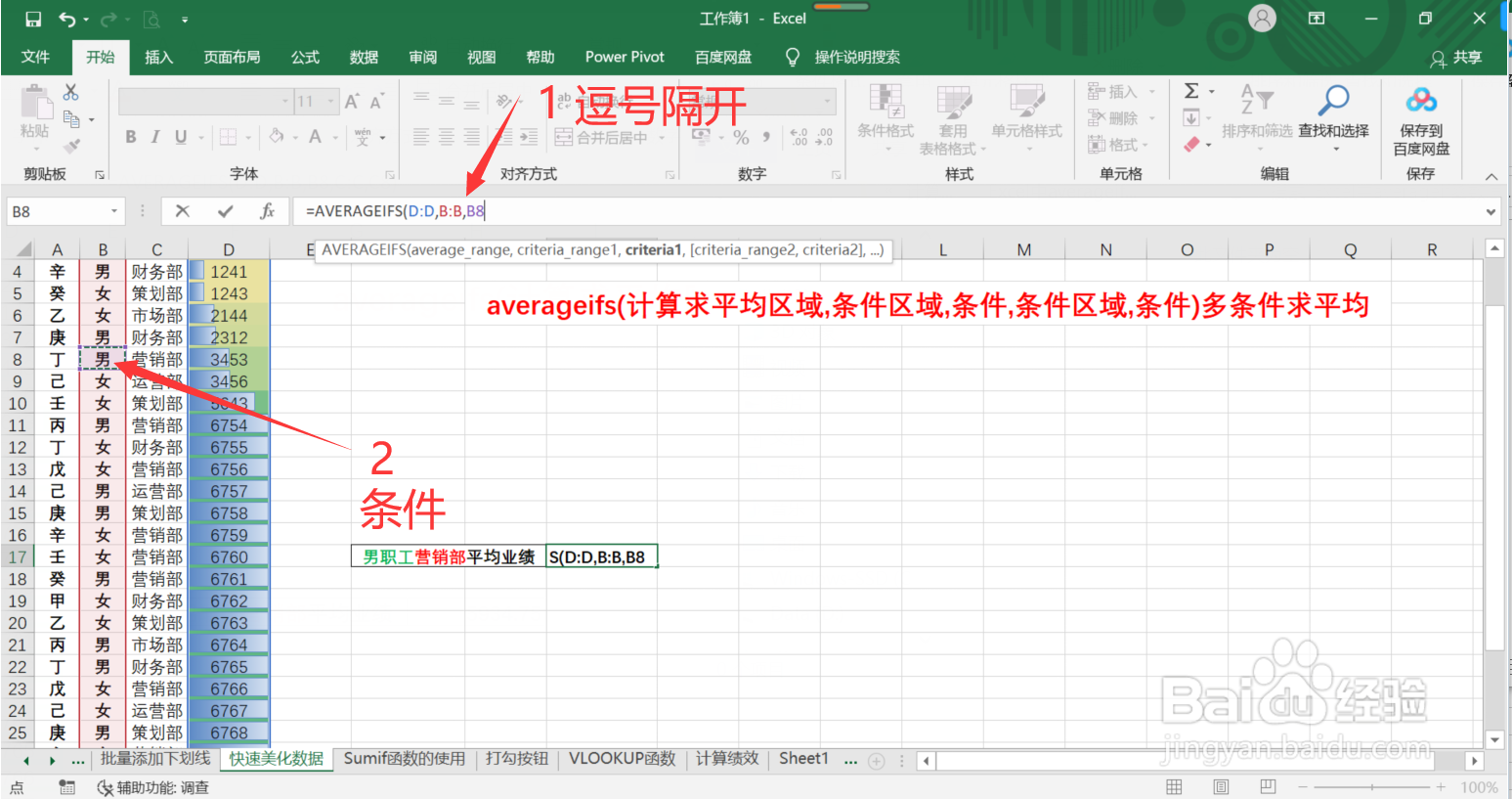Click the Clear eraser icon
This screenshot has width=1512, height=799.
[1191, 145]
